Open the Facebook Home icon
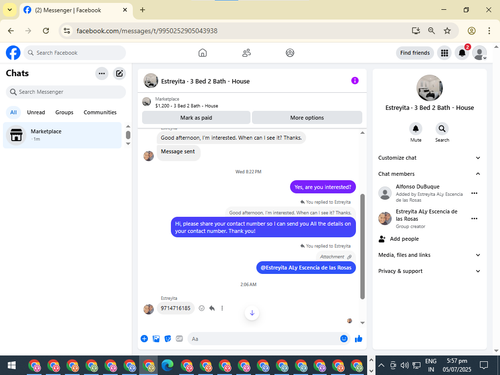The height and width of the screenshot is (375, 500). [x=202, y=53]
